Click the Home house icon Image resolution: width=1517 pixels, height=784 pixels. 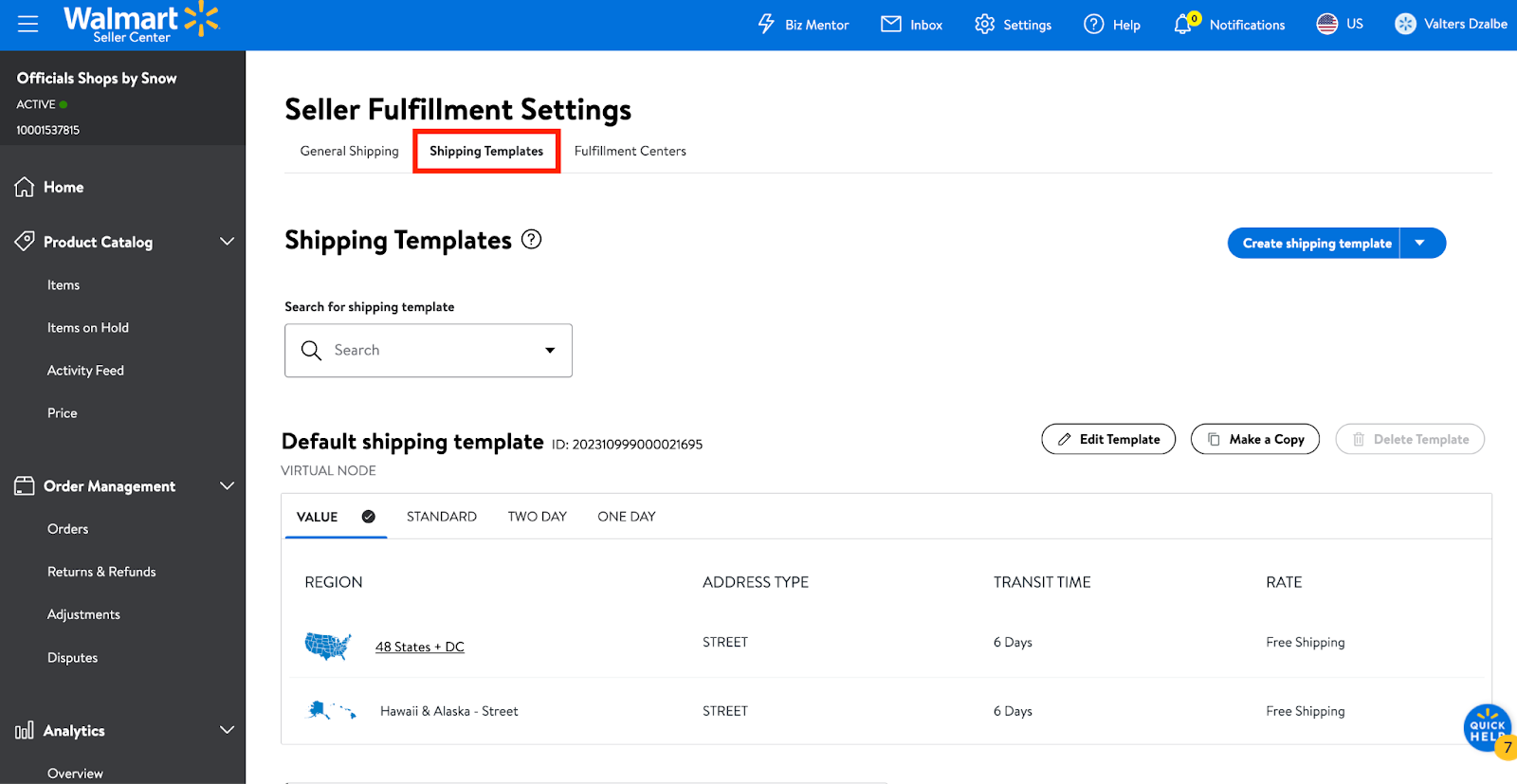point(25,187)
